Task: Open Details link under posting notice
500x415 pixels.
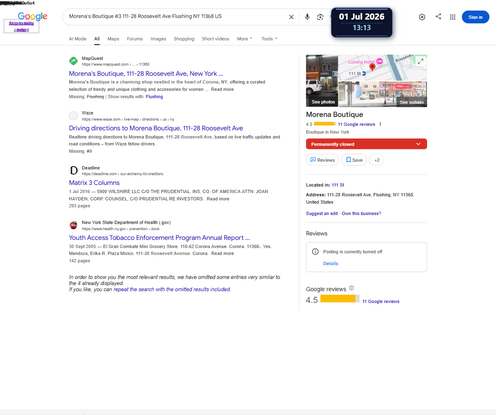Action: click(x=330, y=263)
